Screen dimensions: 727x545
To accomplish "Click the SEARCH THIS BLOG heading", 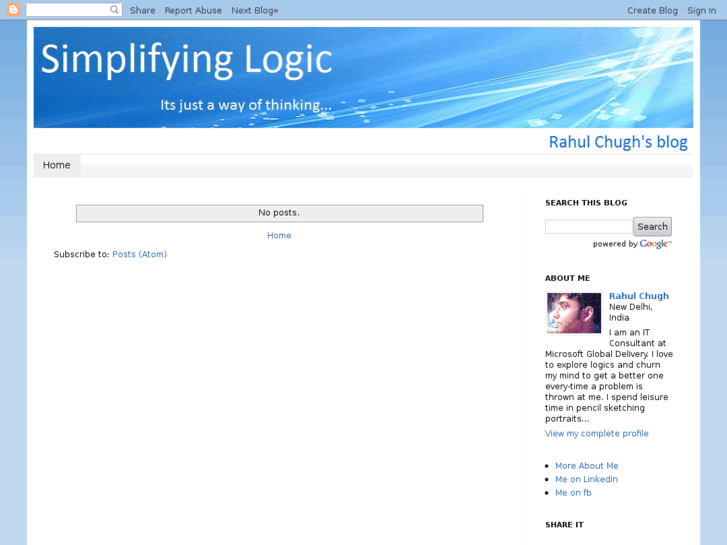I will [586, 203].
